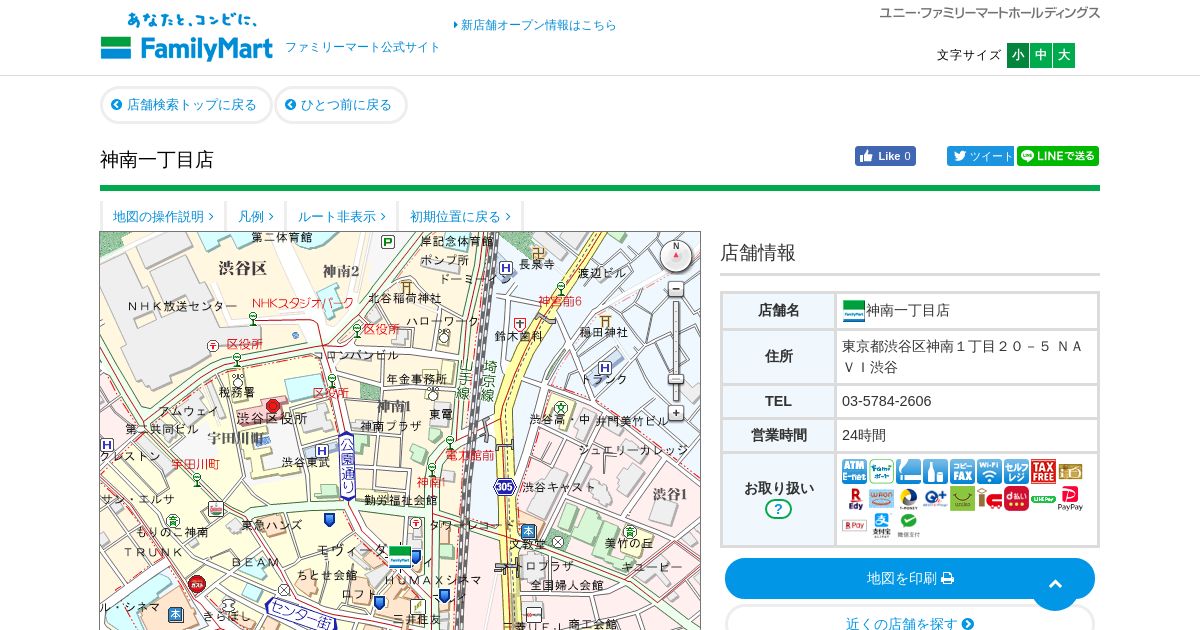Go back via 店舗検索トップに戻る

point(186,105)
